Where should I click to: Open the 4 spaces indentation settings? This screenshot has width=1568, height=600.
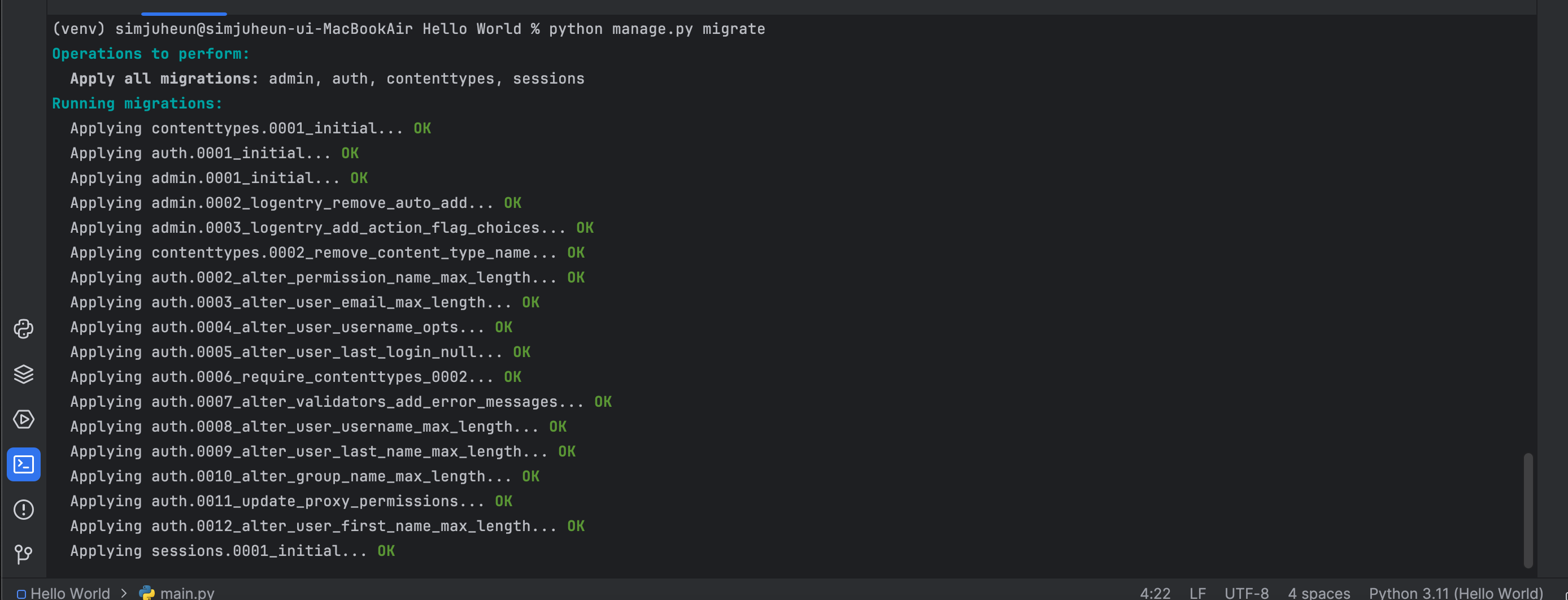pyautogui.click(x=1318, y=593)
